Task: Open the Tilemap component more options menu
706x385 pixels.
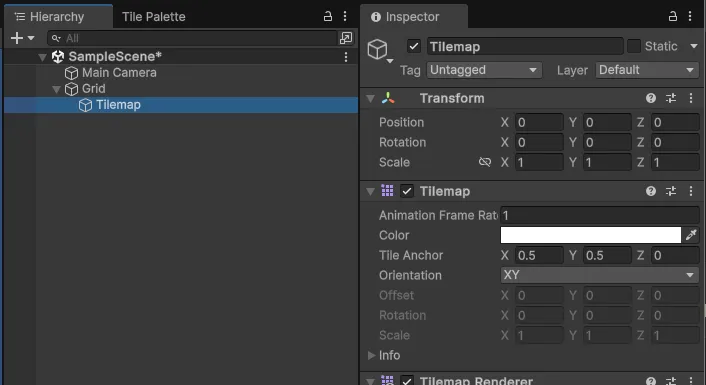Action: [x=691, y=191]
